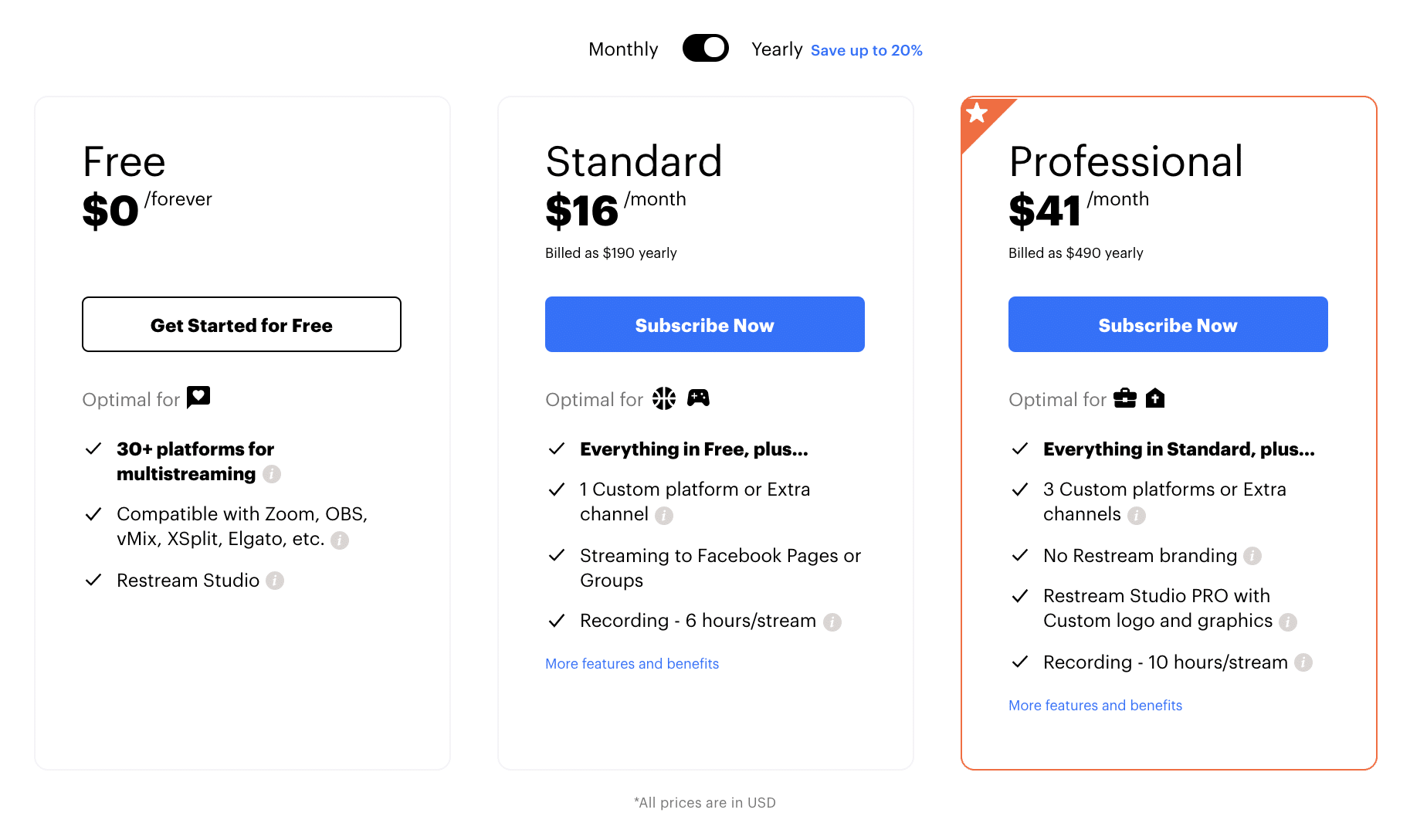1410x840 pixels.
Task: Click info icon beside Custom logo and graphics
Action: 1288,622
